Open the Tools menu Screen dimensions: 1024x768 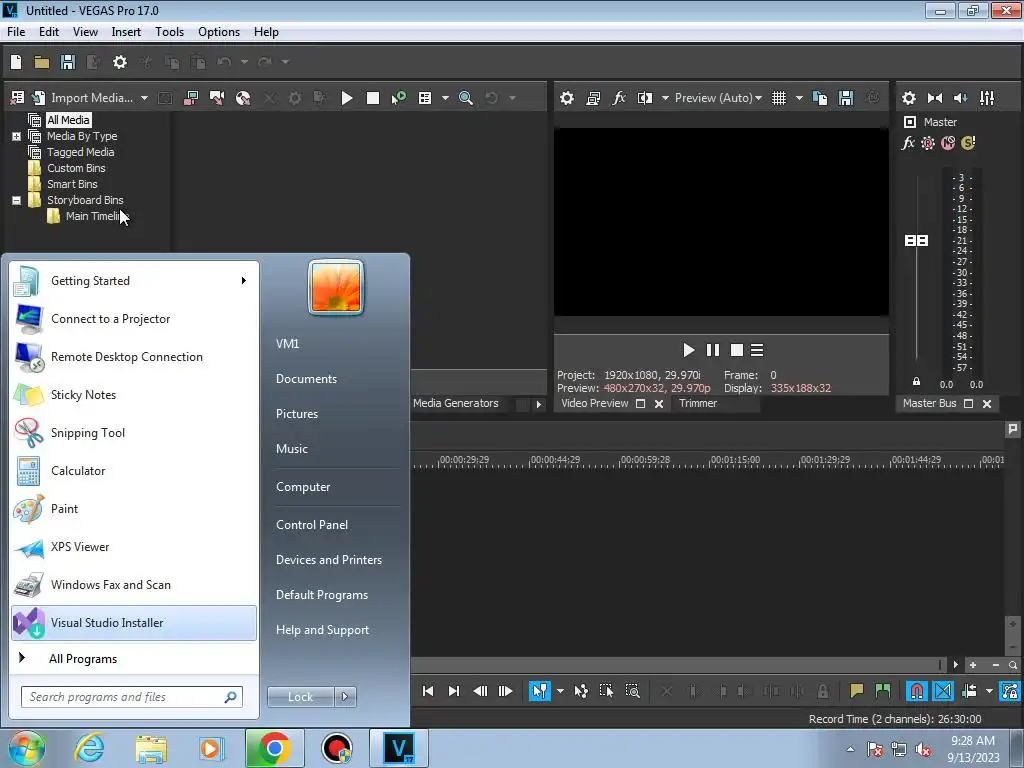pyautogui.click(x=169, y=32)
